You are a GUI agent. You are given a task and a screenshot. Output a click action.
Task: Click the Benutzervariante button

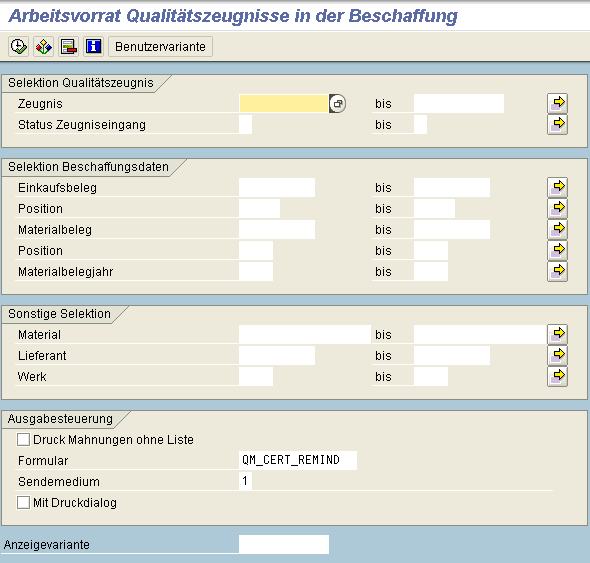pyautogui.click(x=160, y=47)
